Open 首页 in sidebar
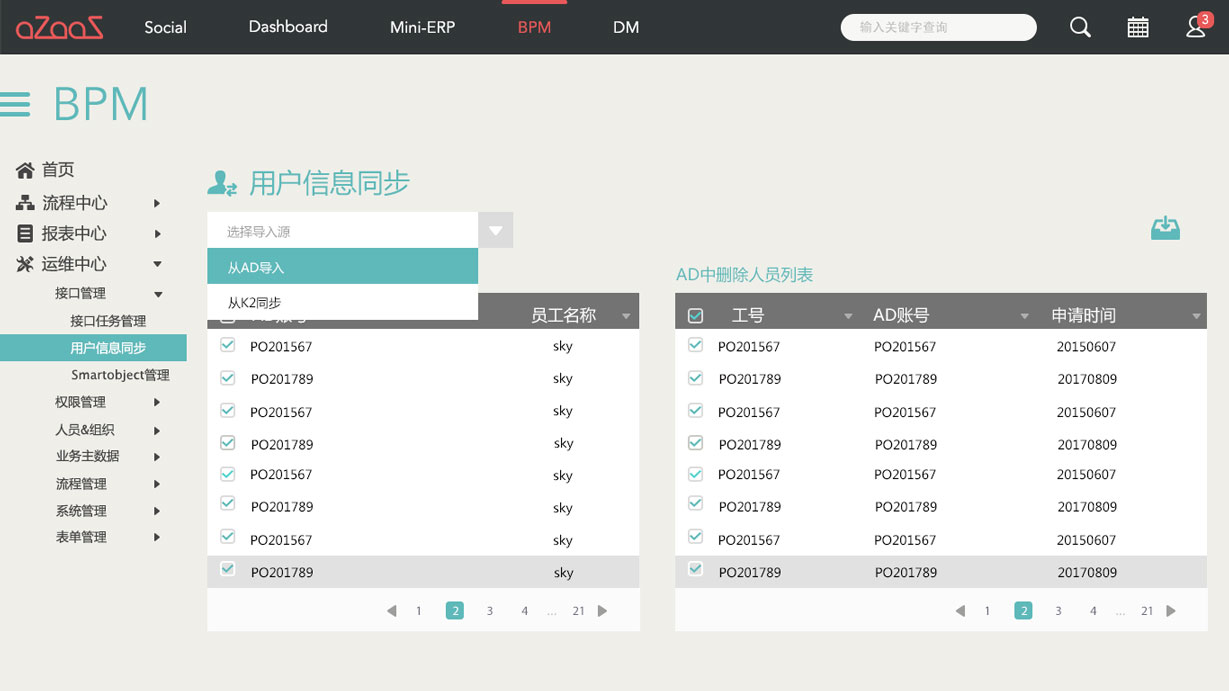 pyautogui.click(x=58, y=170)
